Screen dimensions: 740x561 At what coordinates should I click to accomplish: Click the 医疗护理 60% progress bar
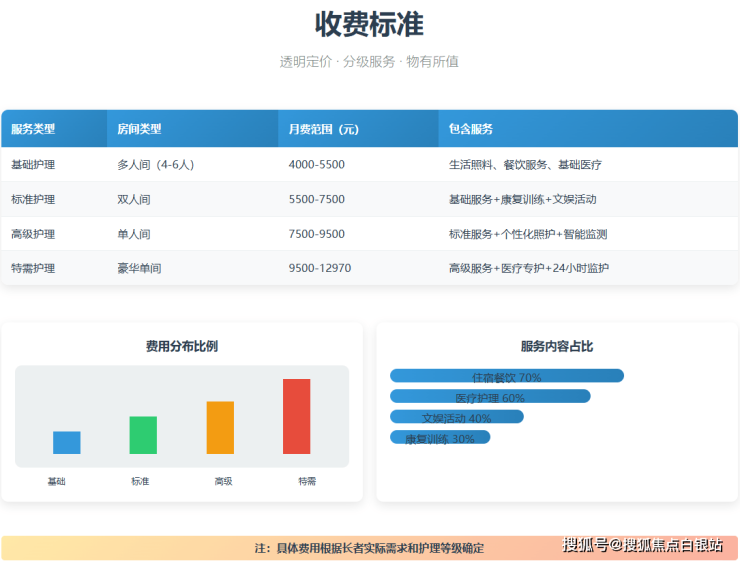(x=490, y=396)
